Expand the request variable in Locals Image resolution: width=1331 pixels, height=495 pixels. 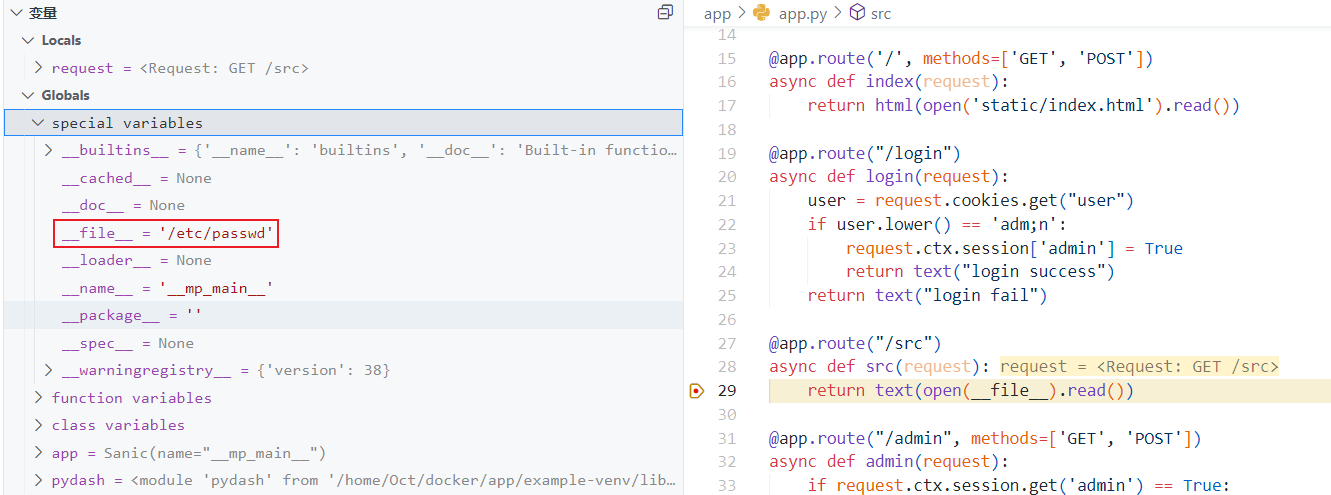[x=38, y=68]
